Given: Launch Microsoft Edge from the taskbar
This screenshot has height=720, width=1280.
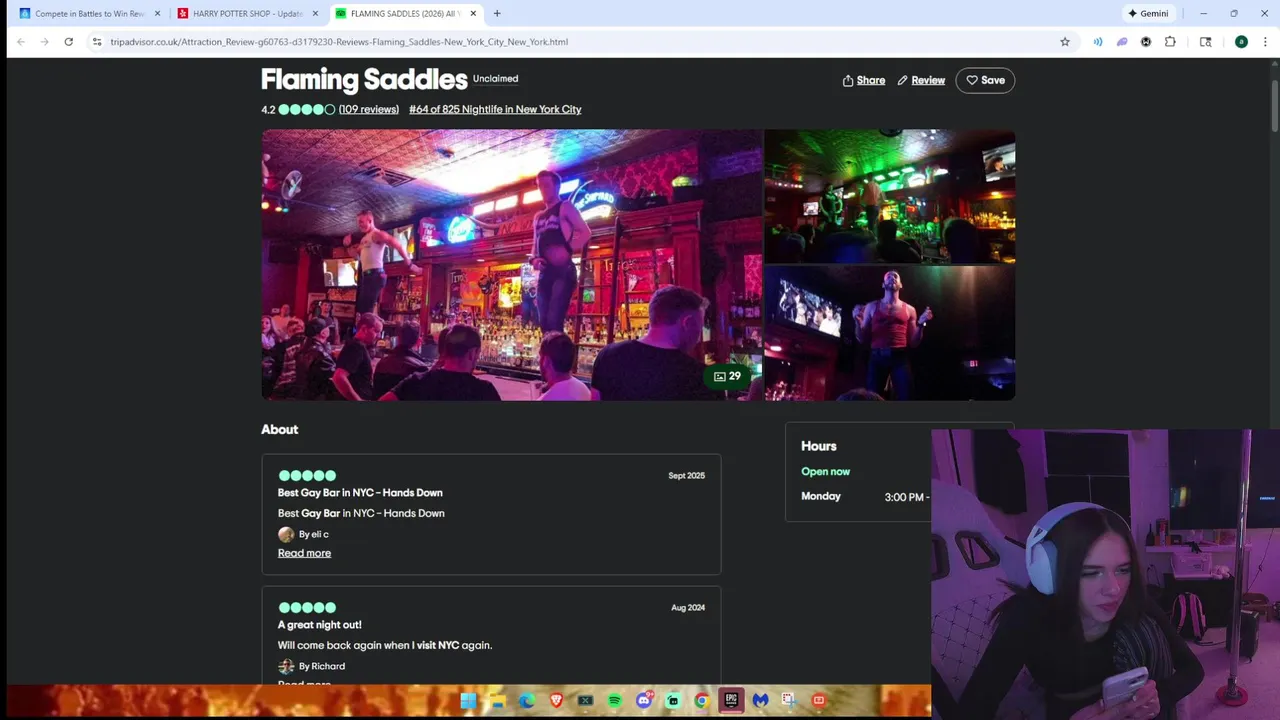Looking at the screenshot, I should click(526, 701).
